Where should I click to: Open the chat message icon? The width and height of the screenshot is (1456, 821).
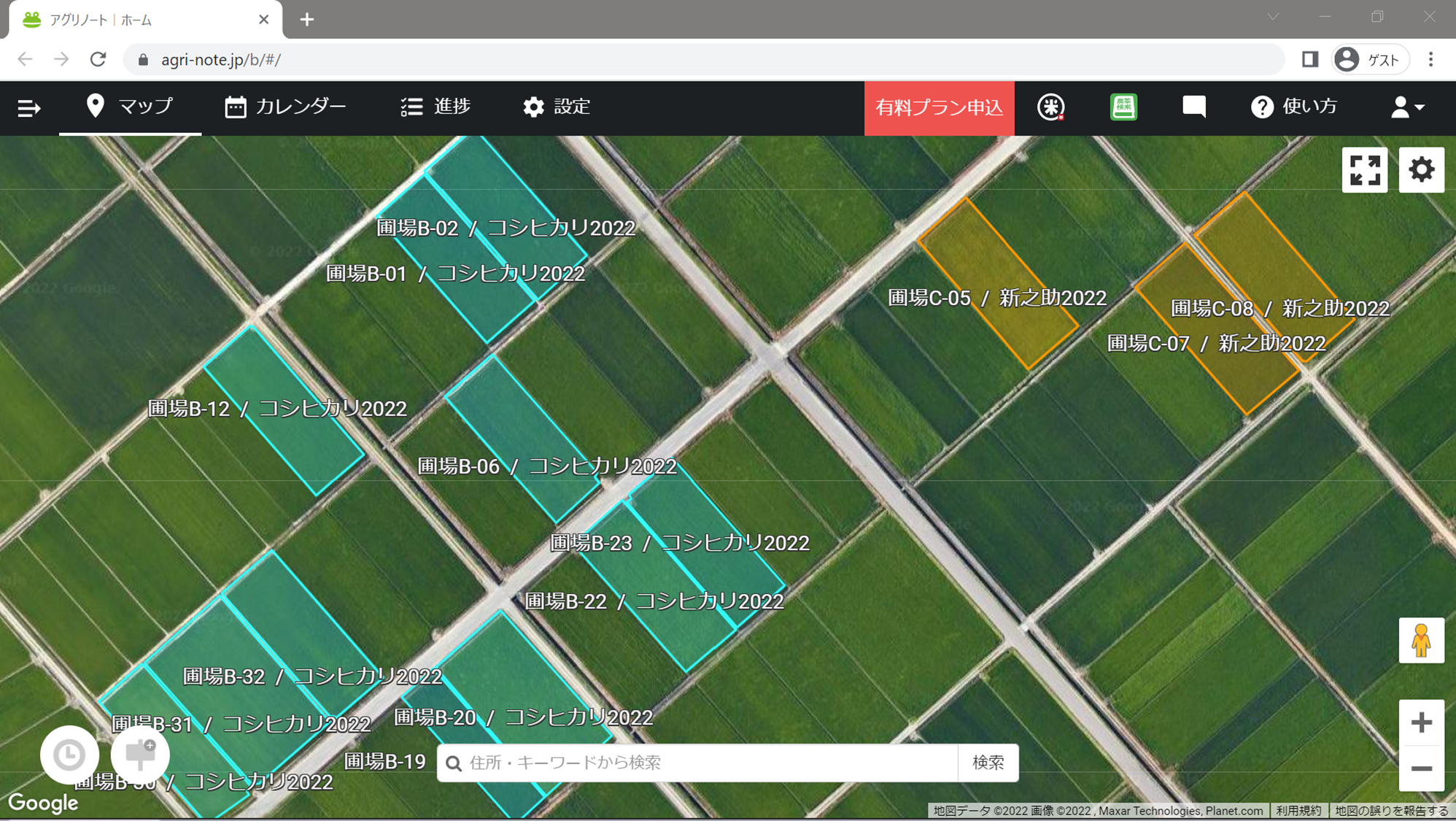tap(1194, 107)
